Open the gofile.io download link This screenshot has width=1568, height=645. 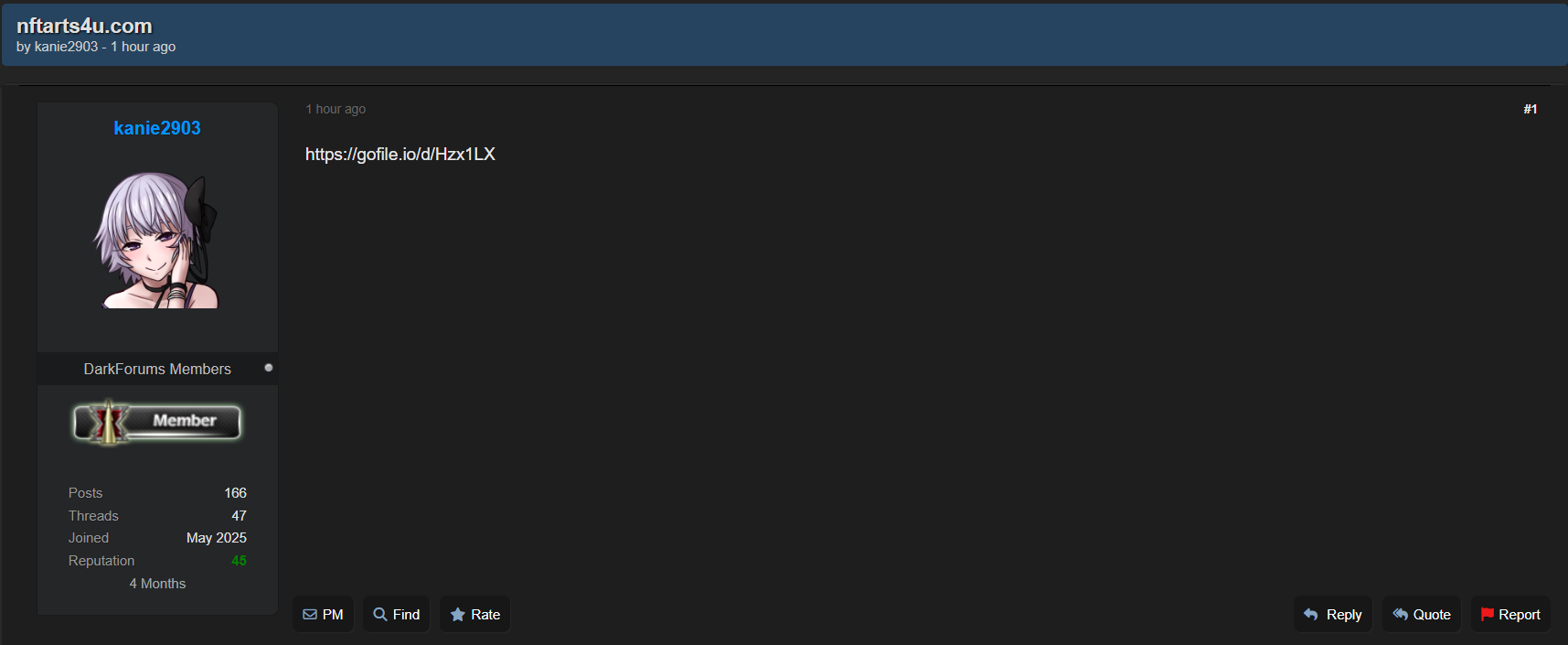400,155
